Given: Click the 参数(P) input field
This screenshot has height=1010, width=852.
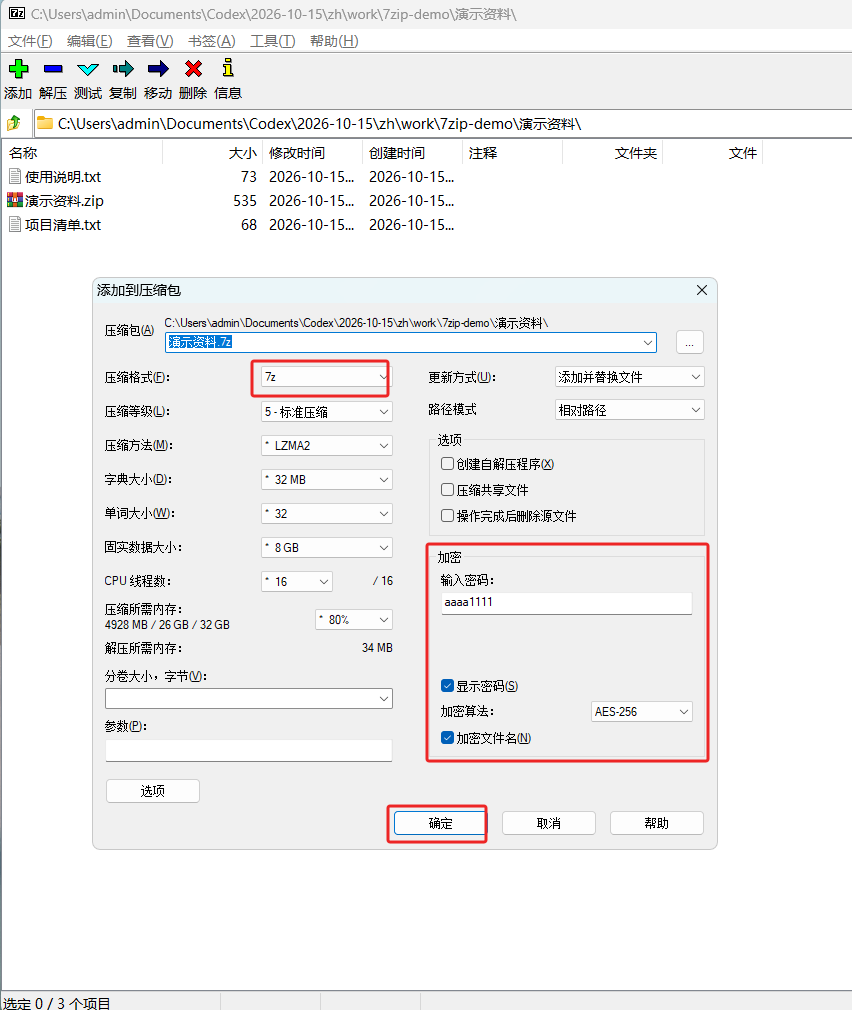Looking at the screenshot, I should [x=249, y=750].
